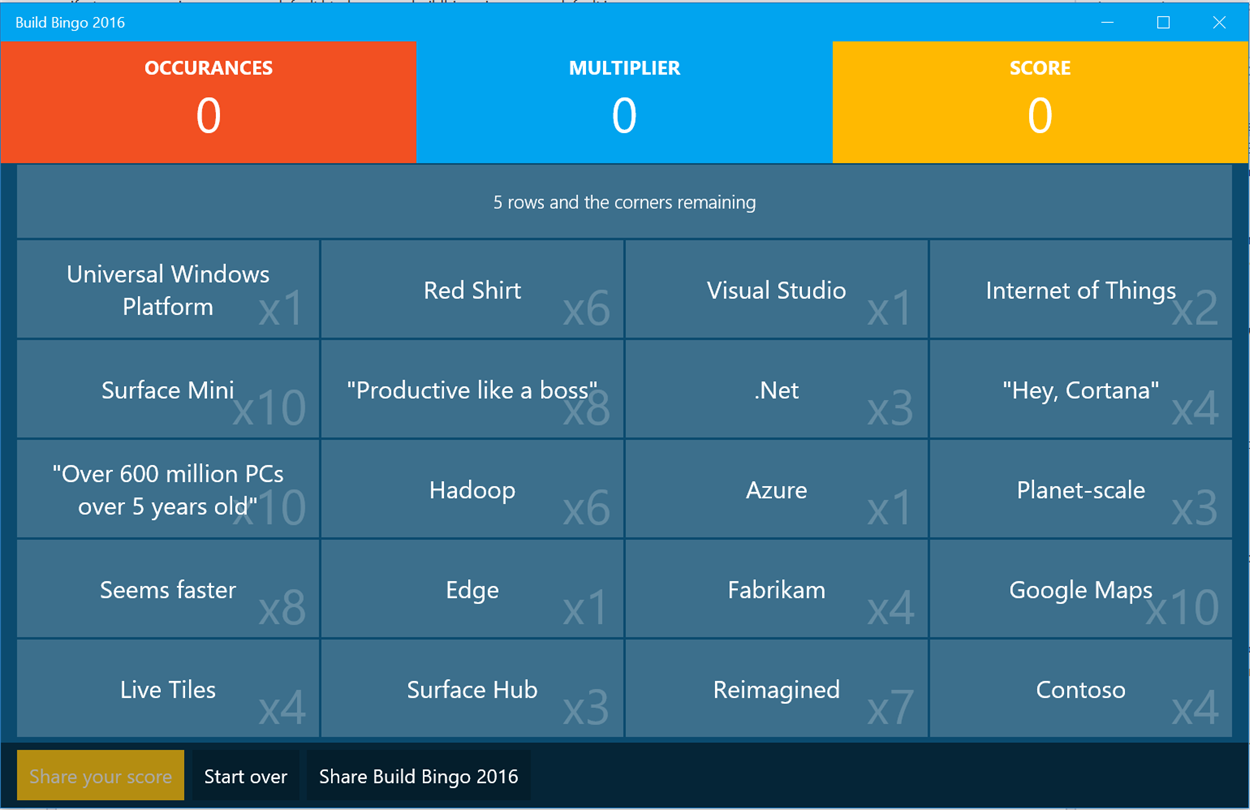The height and width of the screenshot is (810, 1250).
Task: Click the Hadoop bingo tile
Action: tap(472, 490)
